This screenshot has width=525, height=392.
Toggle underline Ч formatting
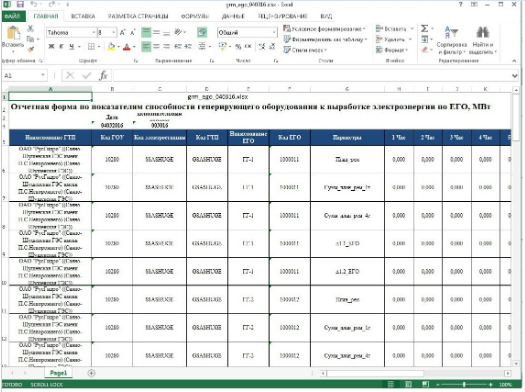click(72, 47)
